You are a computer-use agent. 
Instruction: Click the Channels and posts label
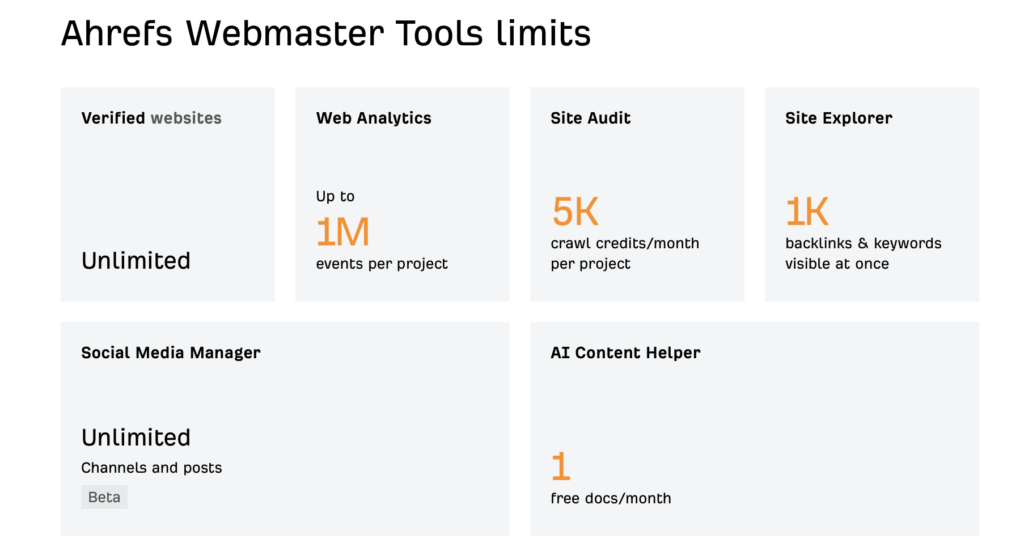tap(152, 468)
